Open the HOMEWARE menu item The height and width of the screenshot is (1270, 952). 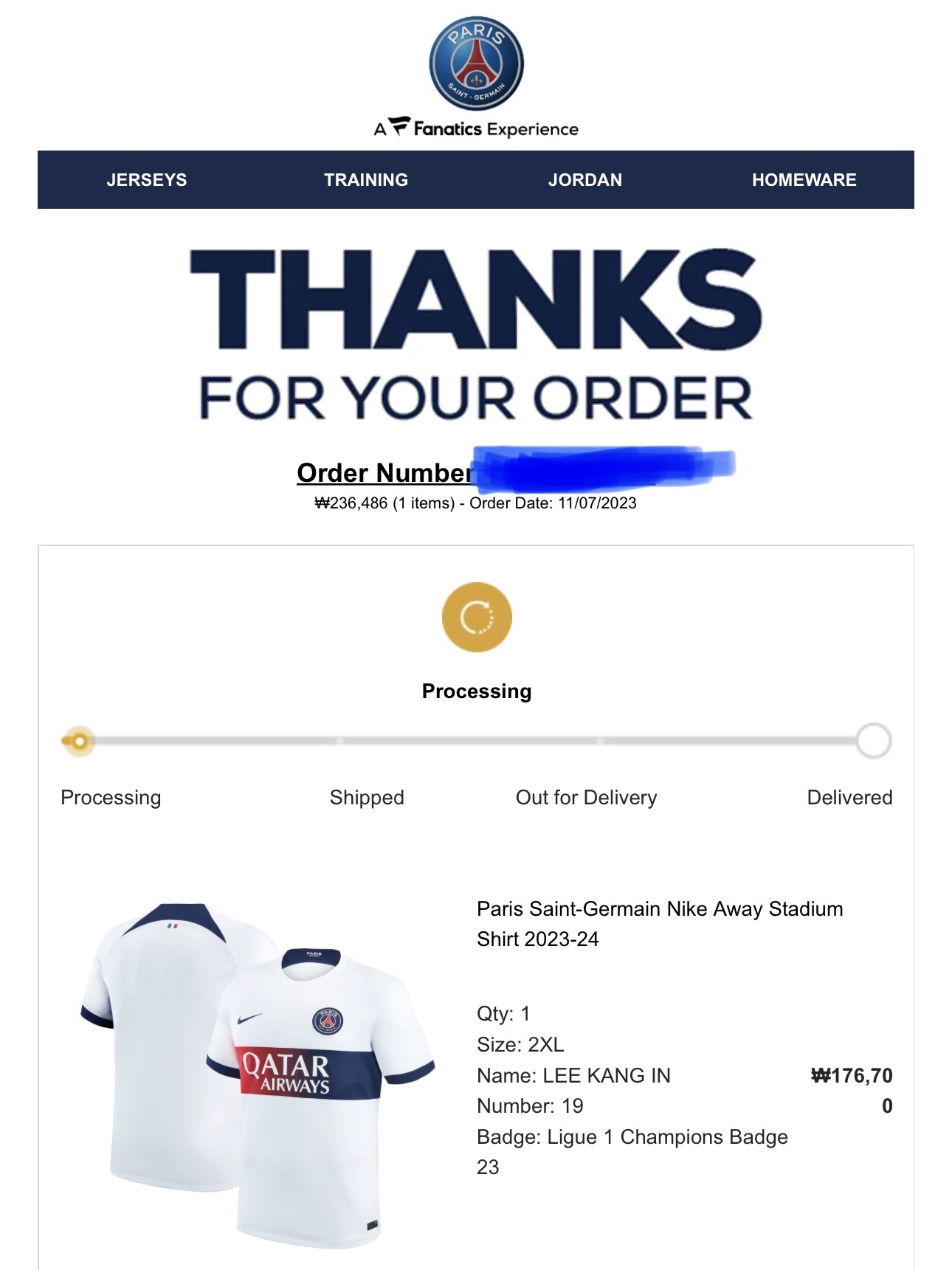pos(804,180)
